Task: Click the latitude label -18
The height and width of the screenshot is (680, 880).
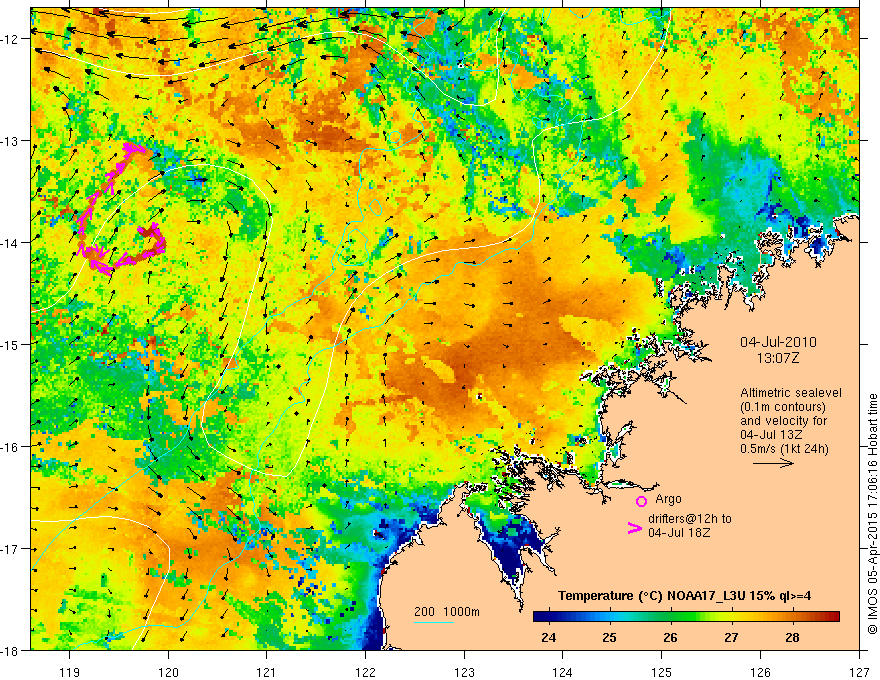Action: point(11,650)
